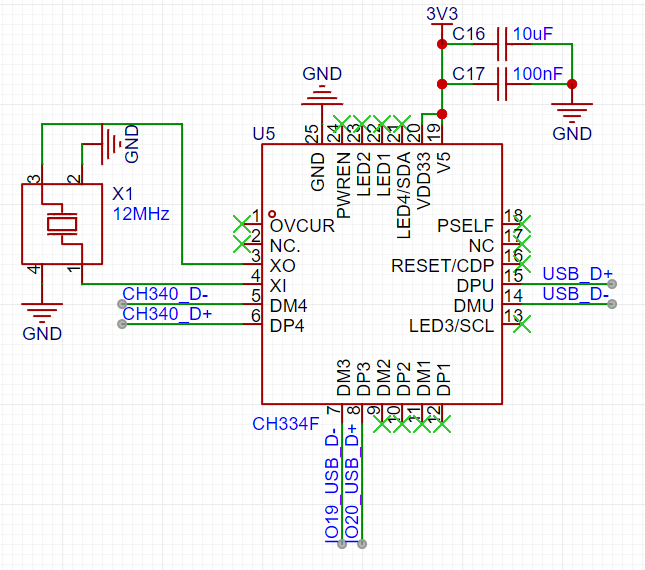
Task: Click the no-connect cross on OVCUR pin 1
Action: (242, 224)
